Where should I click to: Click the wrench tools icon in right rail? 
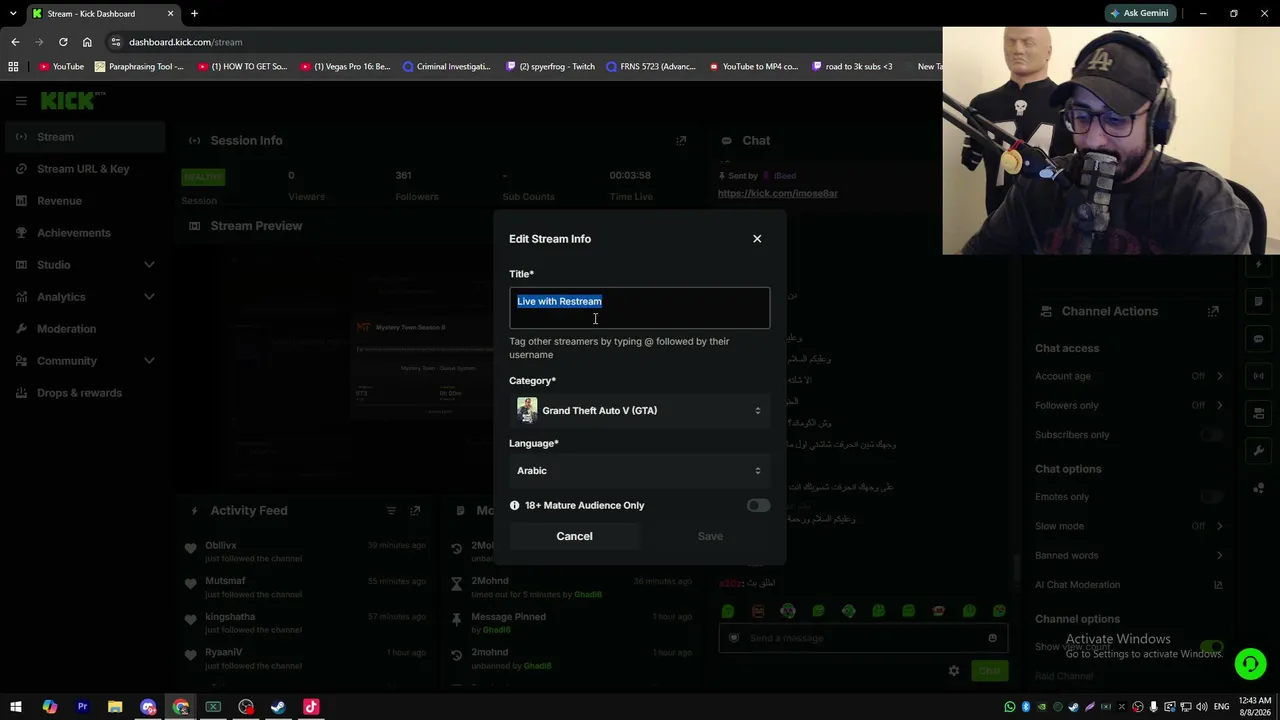click(1259, 451)
